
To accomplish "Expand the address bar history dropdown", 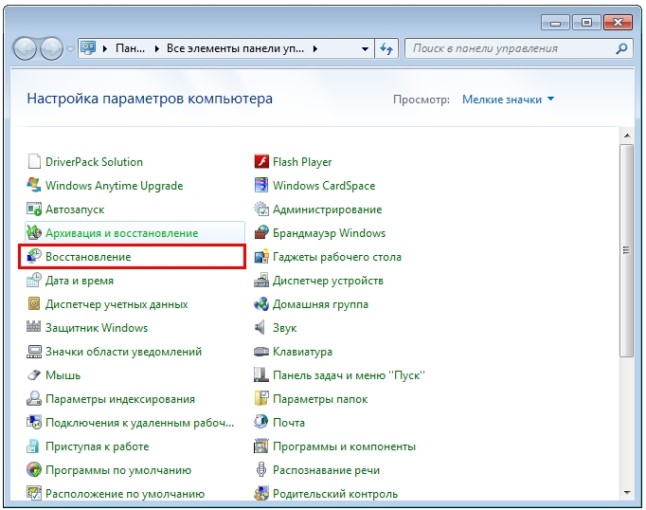I will click(365, 49).
